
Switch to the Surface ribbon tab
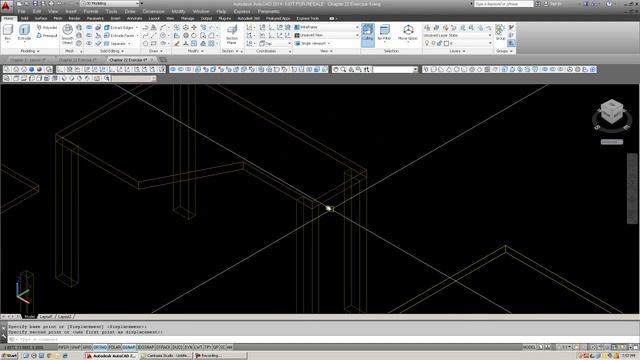(x=40, y=18)
